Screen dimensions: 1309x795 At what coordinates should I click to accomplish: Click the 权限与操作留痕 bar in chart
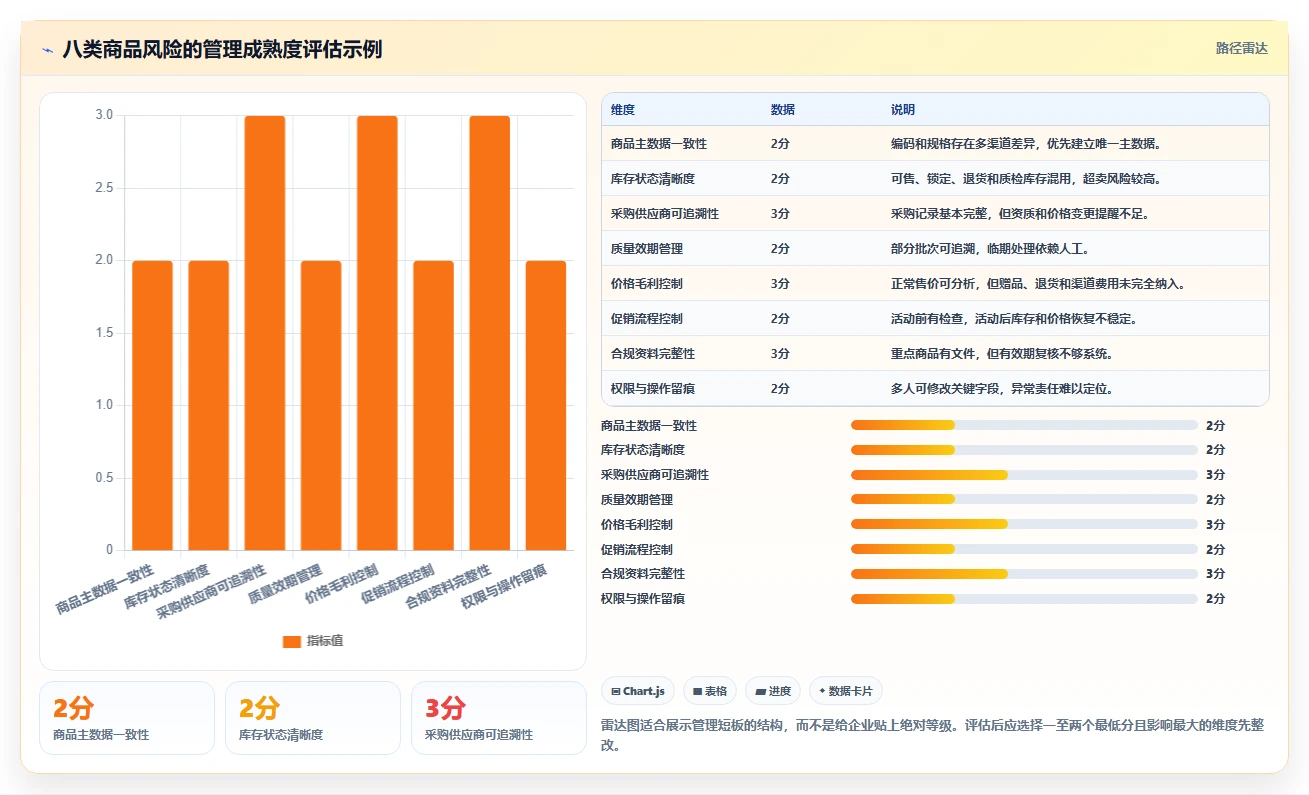coord(546,405)
